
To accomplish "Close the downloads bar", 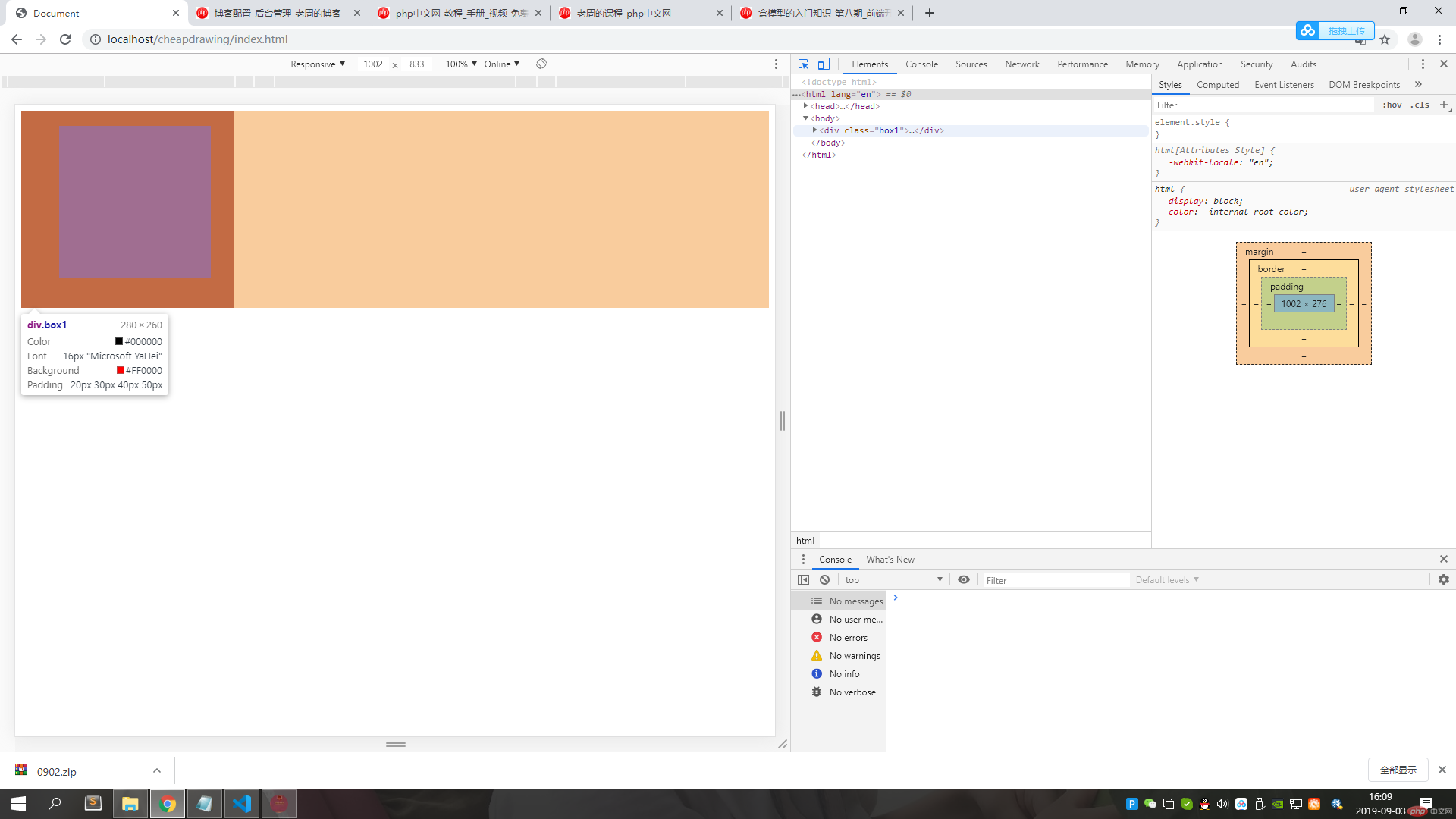I will [1442, 770].
